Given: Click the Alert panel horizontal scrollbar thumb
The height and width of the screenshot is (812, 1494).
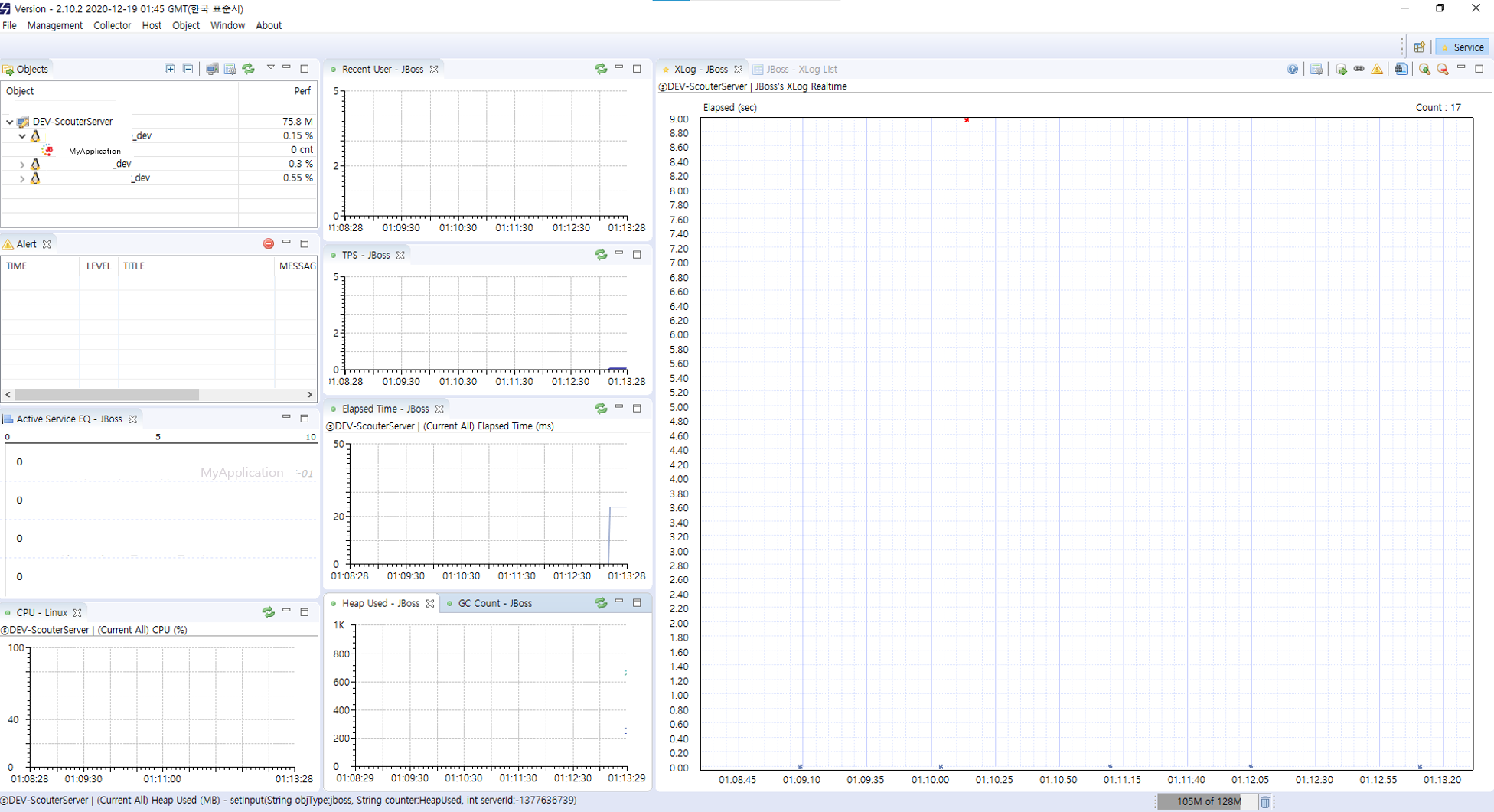Looking at the screenshot, I should click(x=106, y=395).
